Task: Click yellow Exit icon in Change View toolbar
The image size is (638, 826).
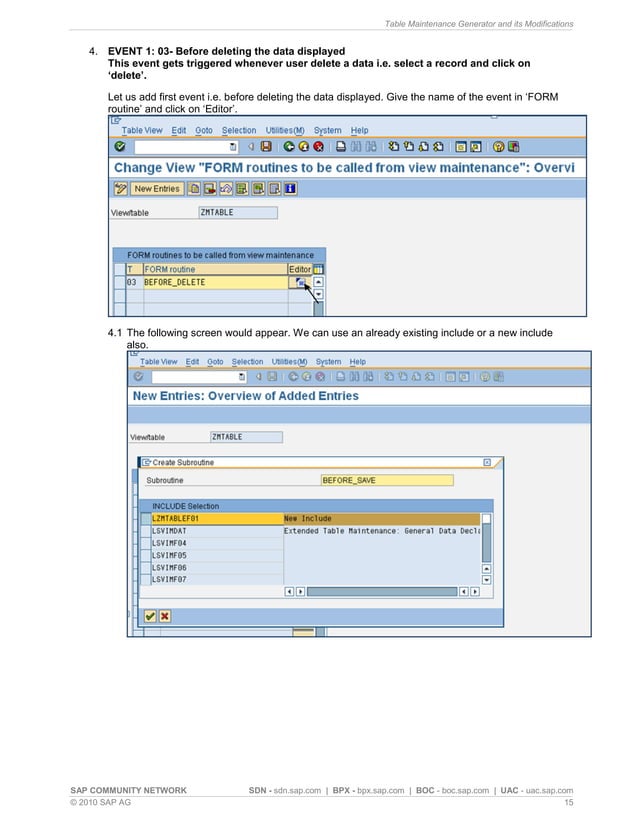Action: pos(303,146)
